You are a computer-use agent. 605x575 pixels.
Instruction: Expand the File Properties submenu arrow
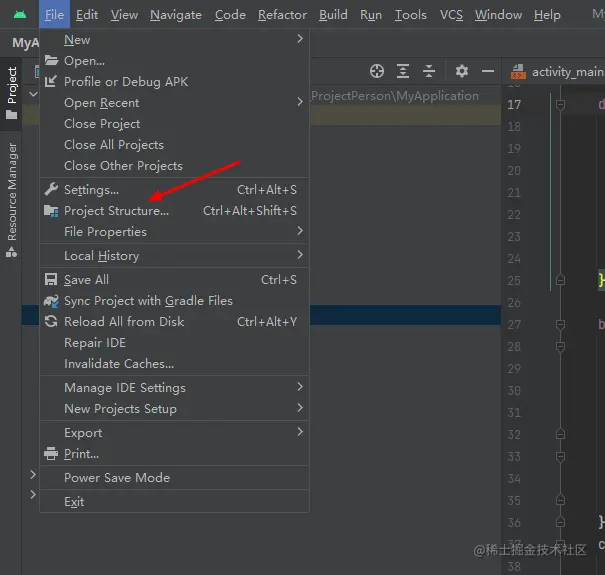pos(300,230)
